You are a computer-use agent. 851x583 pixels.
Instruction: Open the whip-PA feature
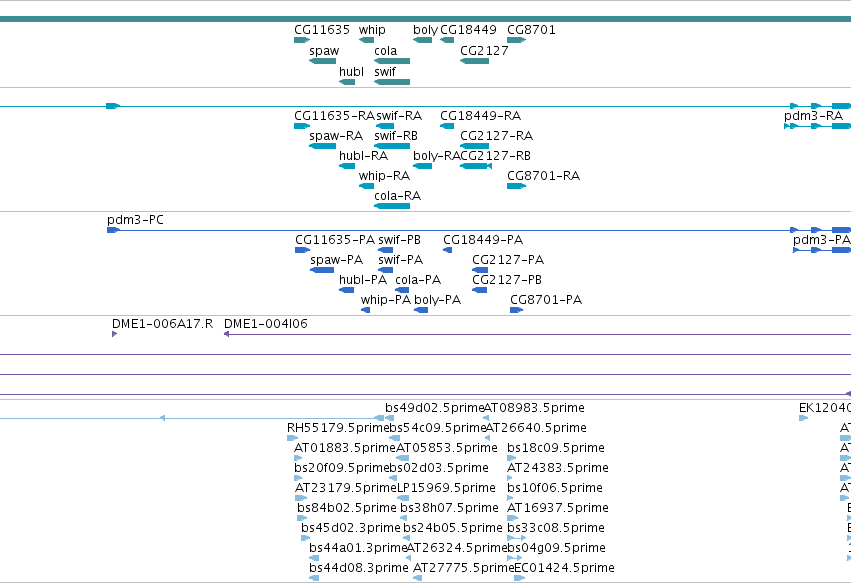(365, 310)
